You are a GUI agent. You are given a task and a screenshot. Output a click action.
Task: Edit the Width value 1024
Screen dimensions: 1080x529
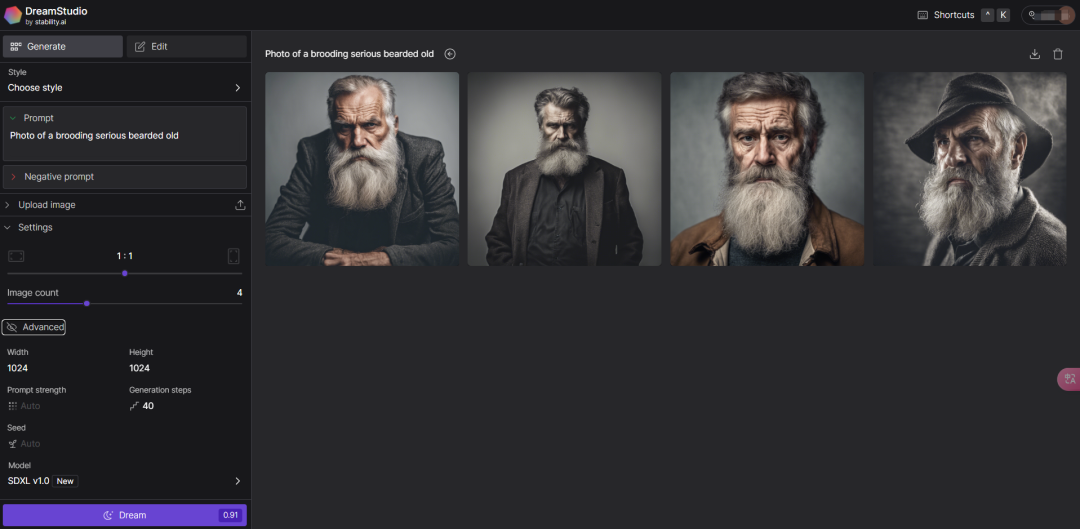tap(18, 368)
